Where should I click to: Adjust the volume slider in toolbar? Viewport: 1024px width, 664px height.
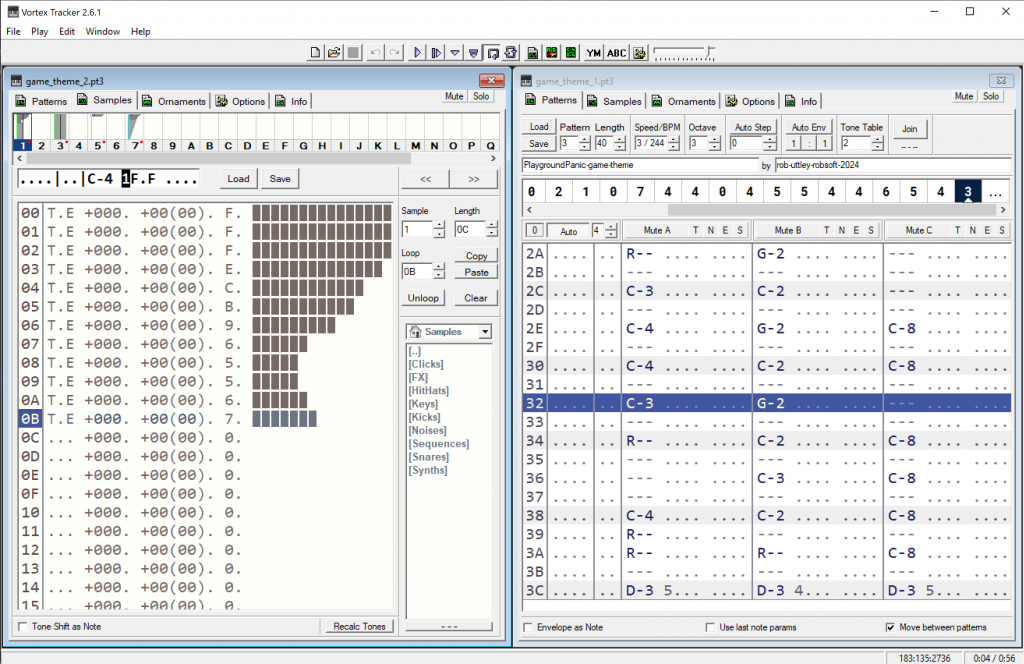click(x=709, y=49)
